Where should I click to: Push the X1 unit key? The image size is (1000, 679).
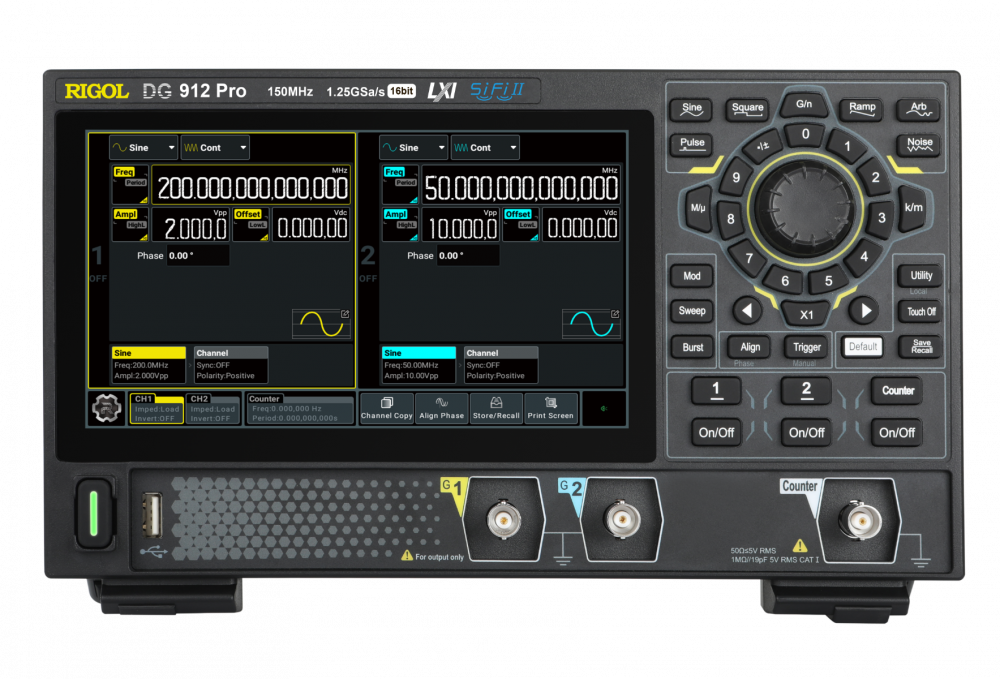point(807,315)
